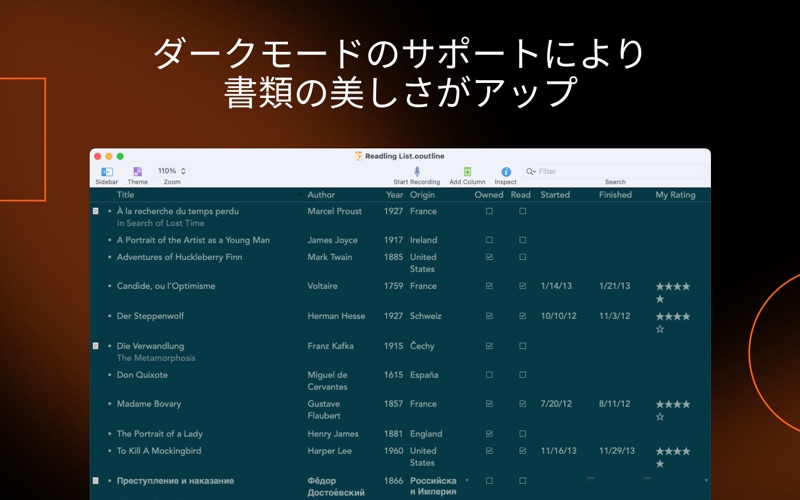Click the Author column header
Viewport: 800px width, 500px height.
point(321,195)
